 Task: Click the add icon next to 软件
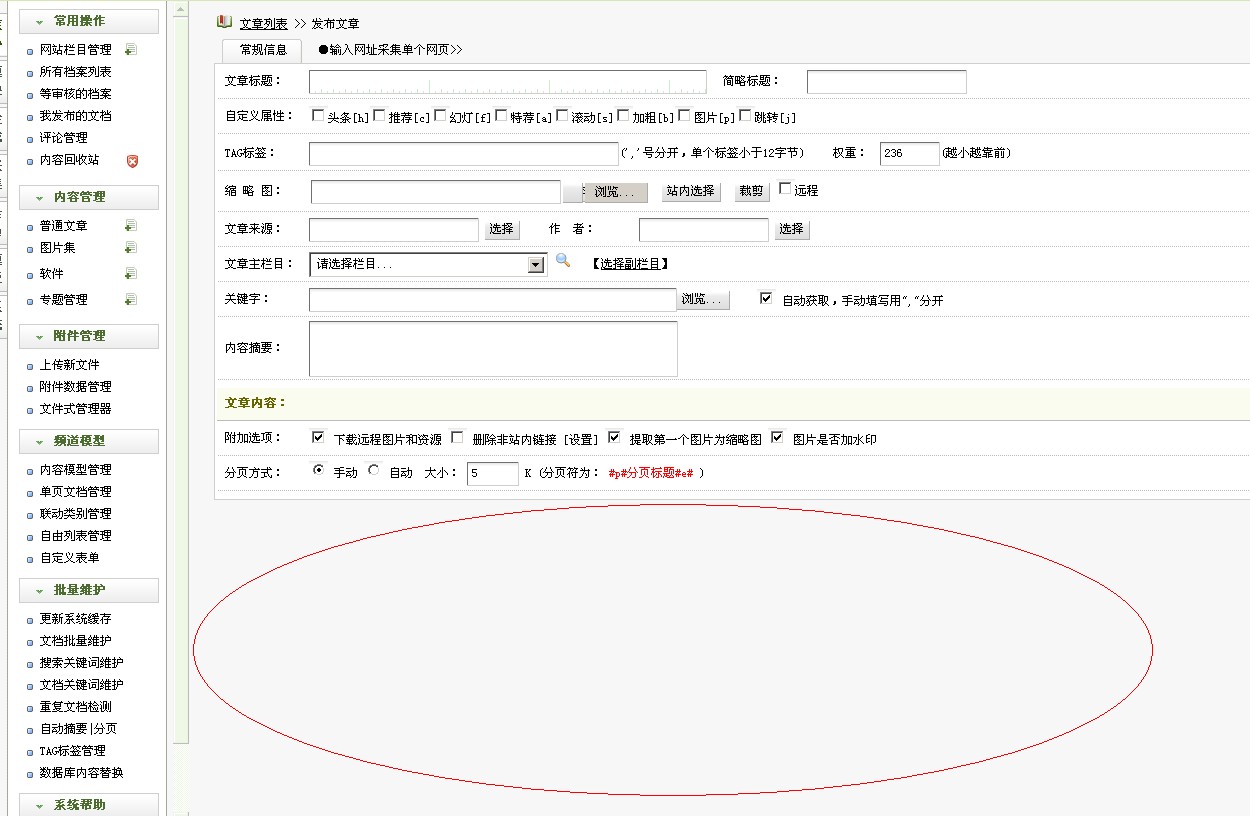pyautogui.click(x=131, y=274)
